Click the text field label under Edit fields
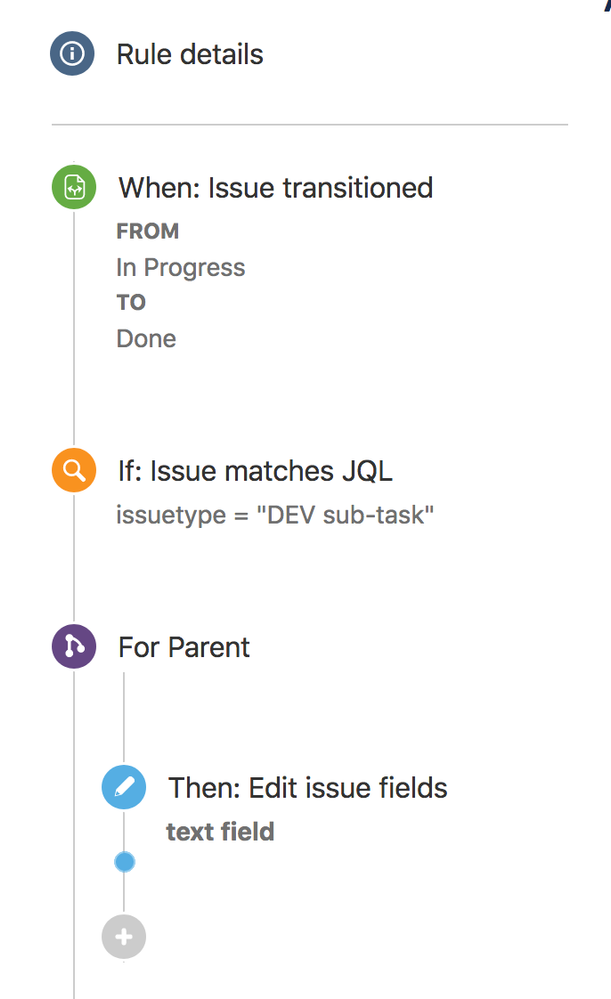 [220, 831]
